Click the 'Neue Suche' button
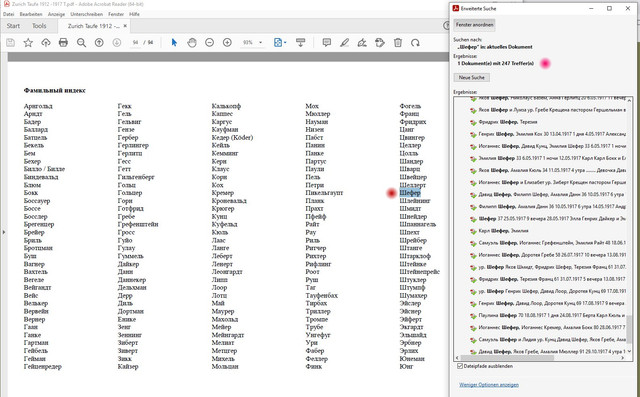The image size is (640, 397). pos(471,78)
